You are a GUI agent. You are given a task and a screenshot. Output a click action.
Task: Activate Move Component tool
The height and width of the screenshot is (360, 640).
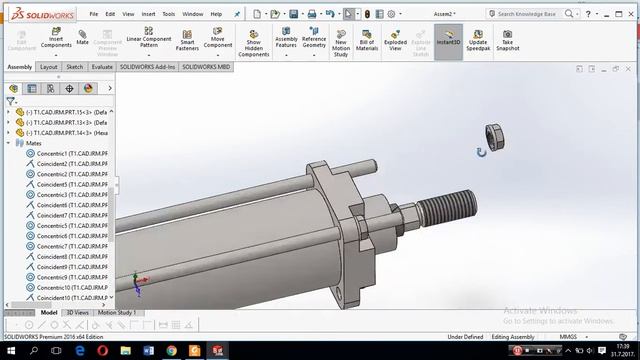tap(218, 38)
